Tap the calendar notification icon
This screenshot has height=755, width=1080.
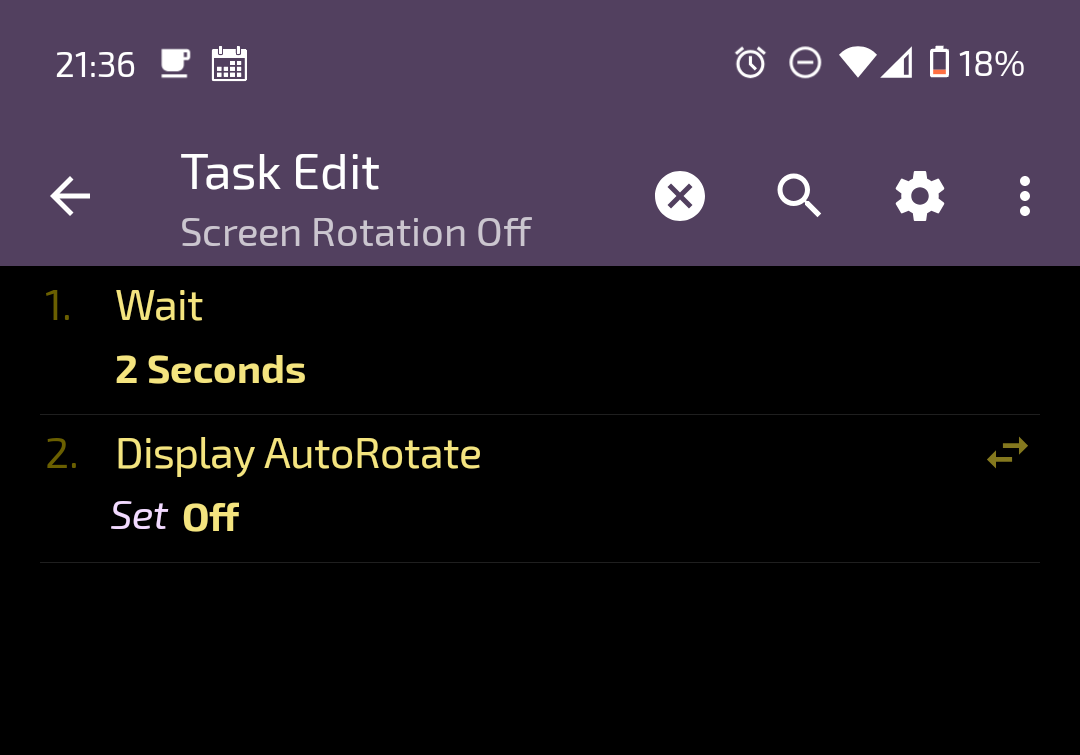(x=229, y=64)
